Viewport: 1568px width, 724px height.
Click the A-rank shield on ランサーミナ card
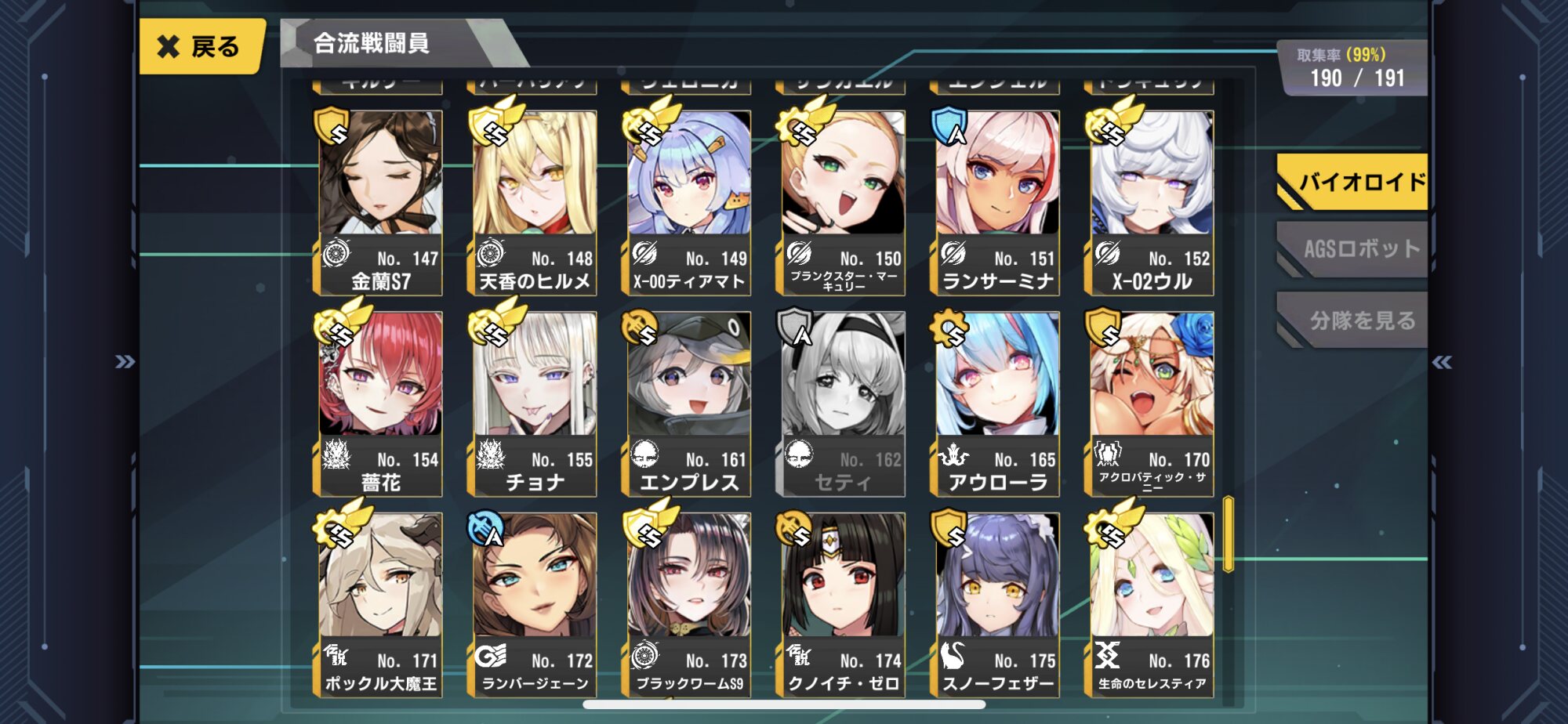(x=949, y=125)
